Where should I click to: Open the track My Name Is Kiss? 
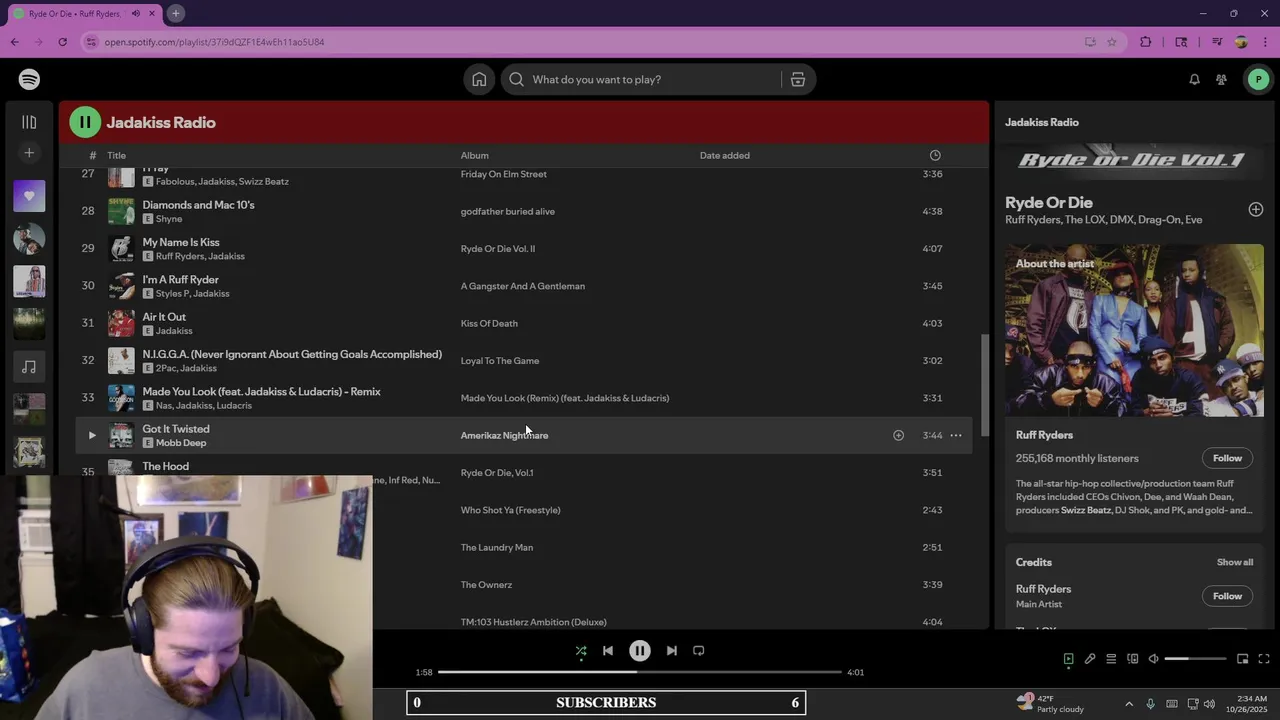(181, 242)
